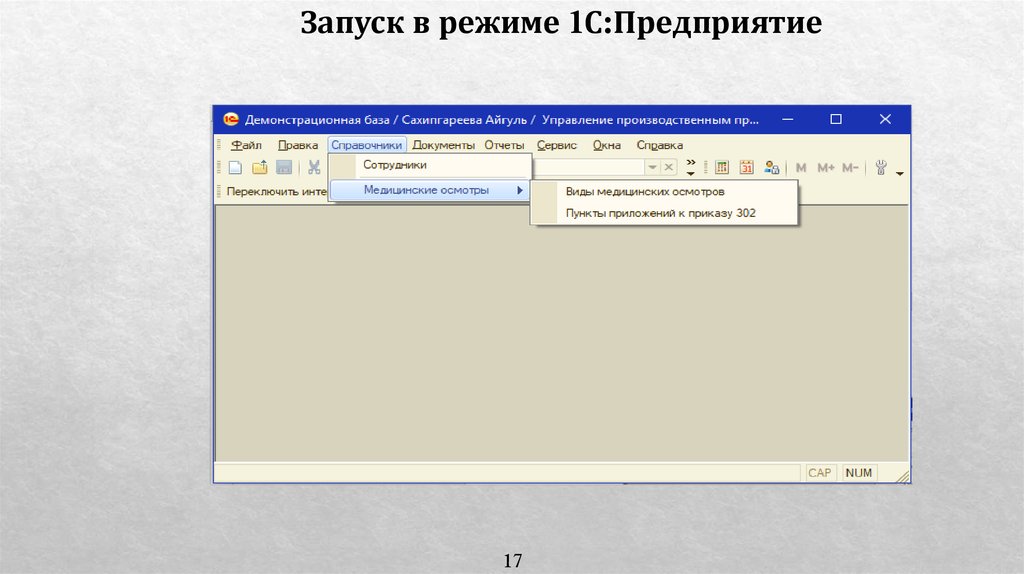Click the user list icon

(771, 168)
